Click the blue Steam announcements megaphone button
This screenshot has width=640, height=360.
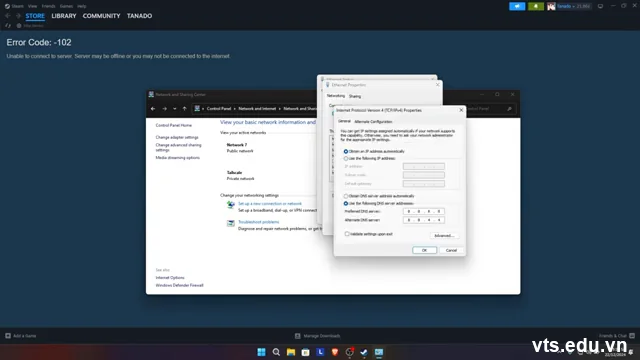[517, 6]
